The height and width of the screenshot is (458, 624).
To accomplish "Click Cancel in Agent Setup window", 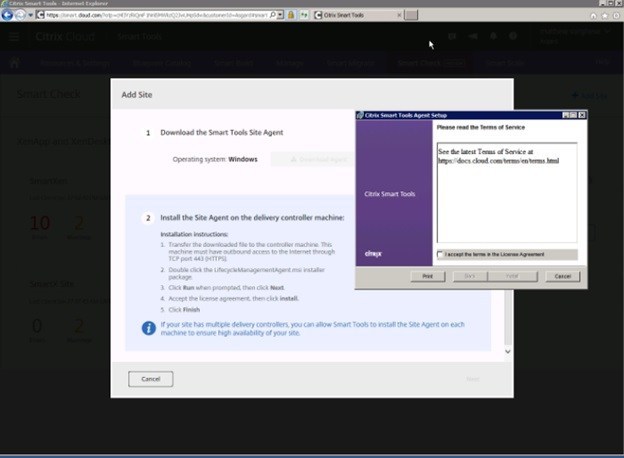I will (563, 276).
